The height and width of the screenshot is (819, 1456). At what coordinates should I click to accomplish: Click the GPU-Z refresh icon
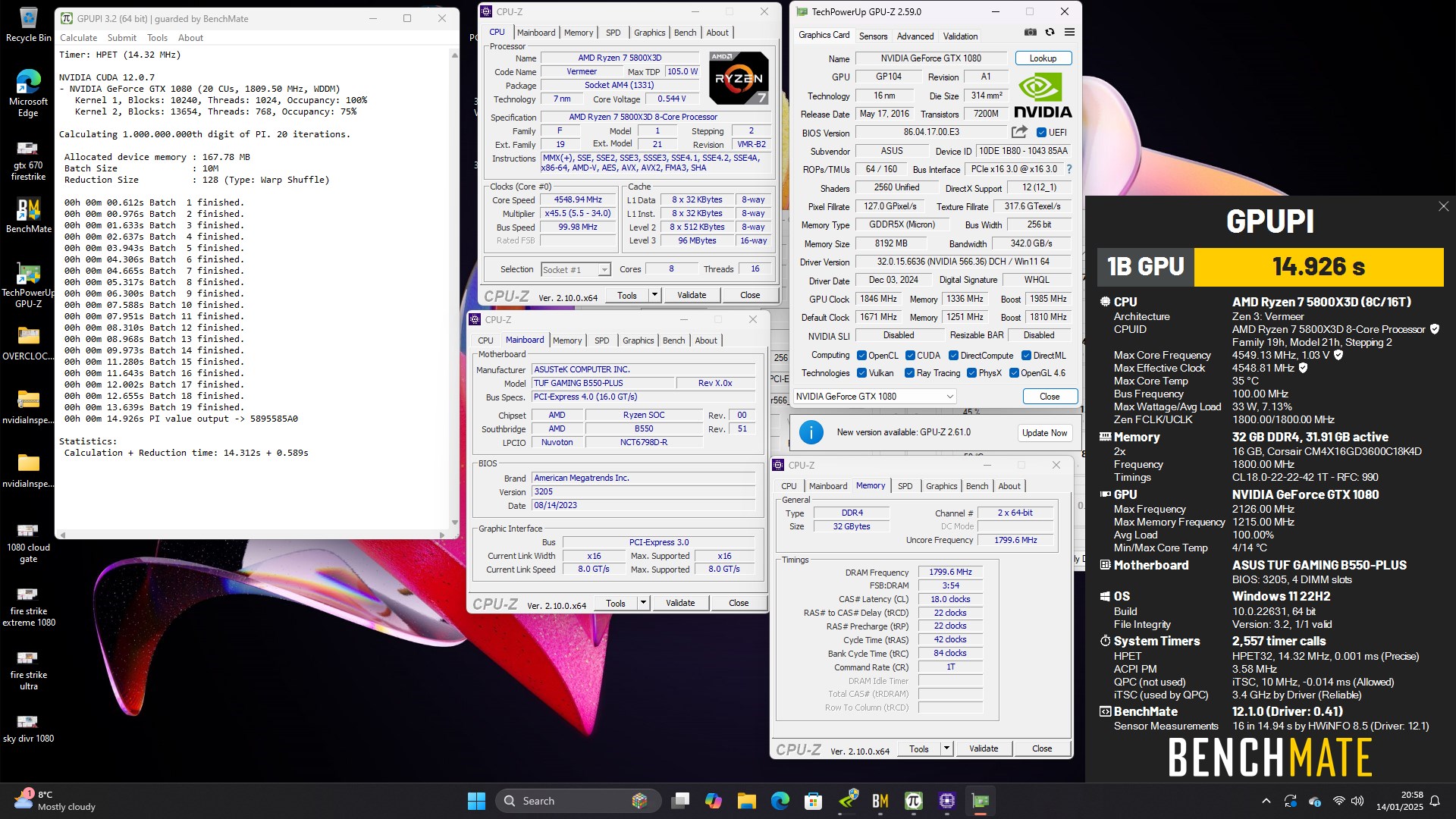click(x=1050, y=32)
